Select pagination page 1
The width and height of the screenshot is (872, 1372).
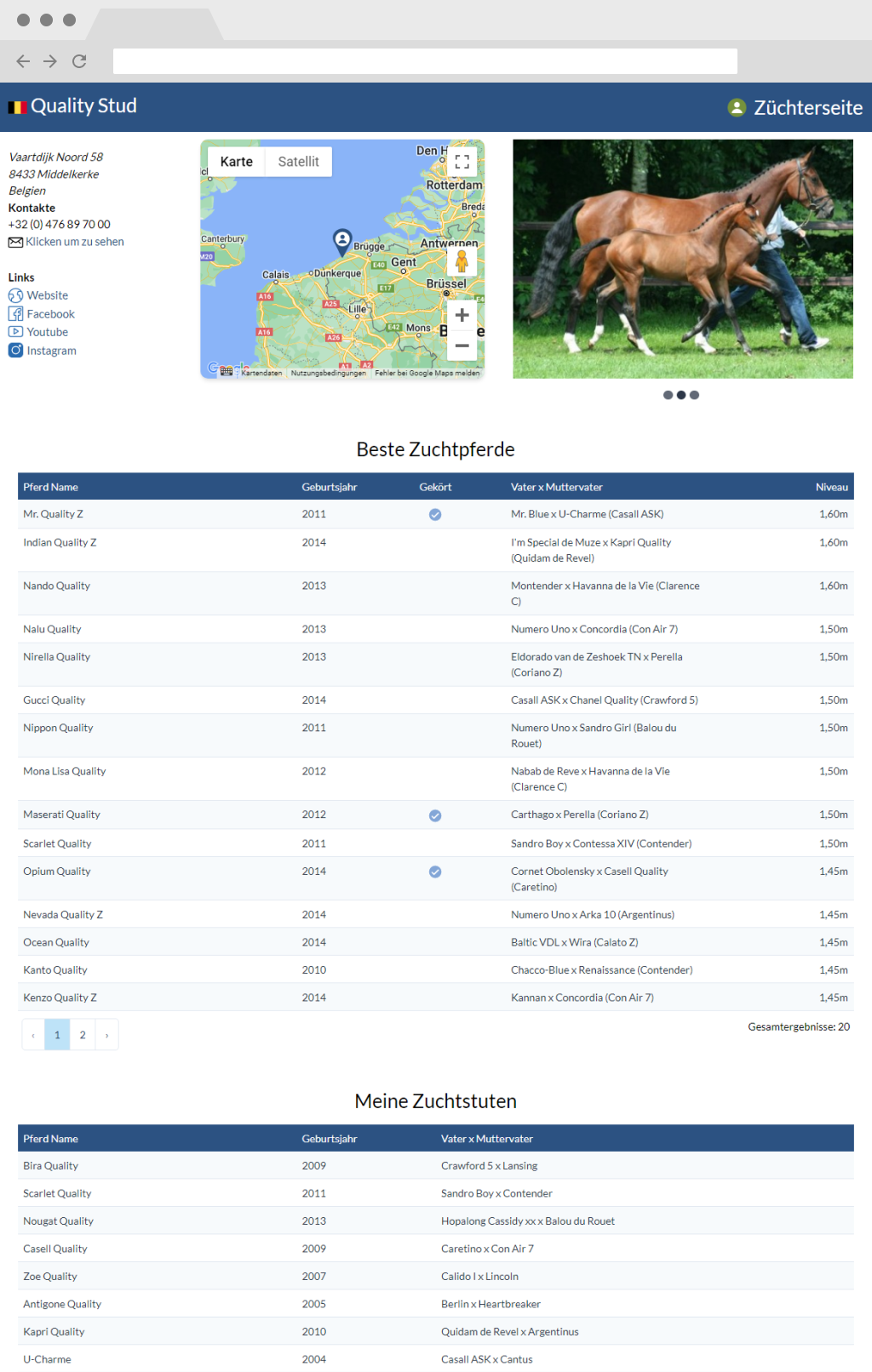tap(57, 1035)
